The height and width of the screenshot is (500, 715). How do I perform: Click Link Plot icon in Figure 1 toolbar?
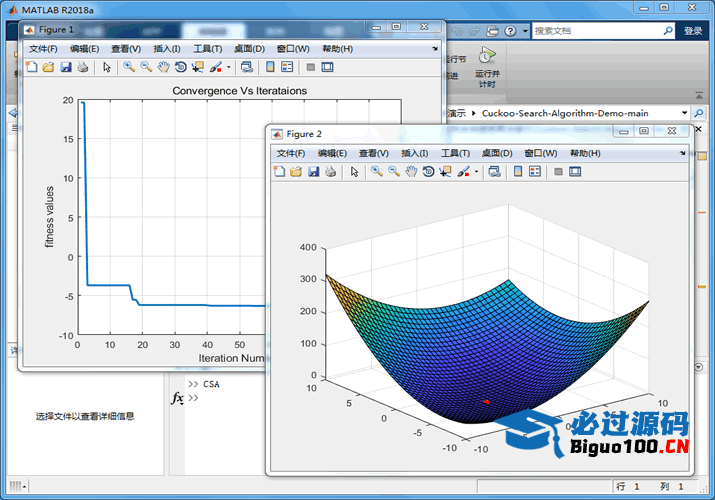[247, 67]
